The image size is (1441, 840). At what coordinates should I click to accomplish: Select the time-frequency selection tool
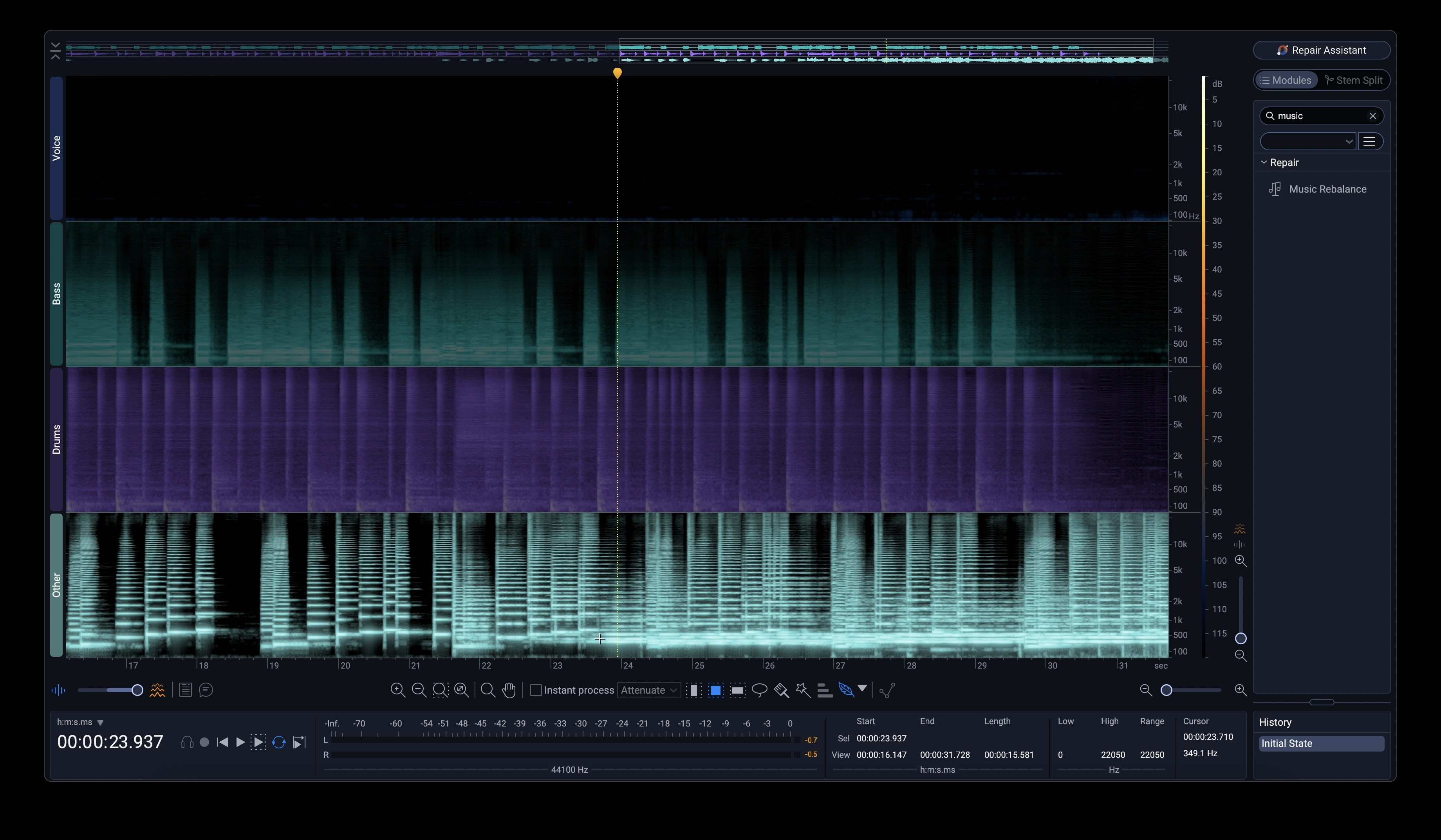click(x=715, y=690)
